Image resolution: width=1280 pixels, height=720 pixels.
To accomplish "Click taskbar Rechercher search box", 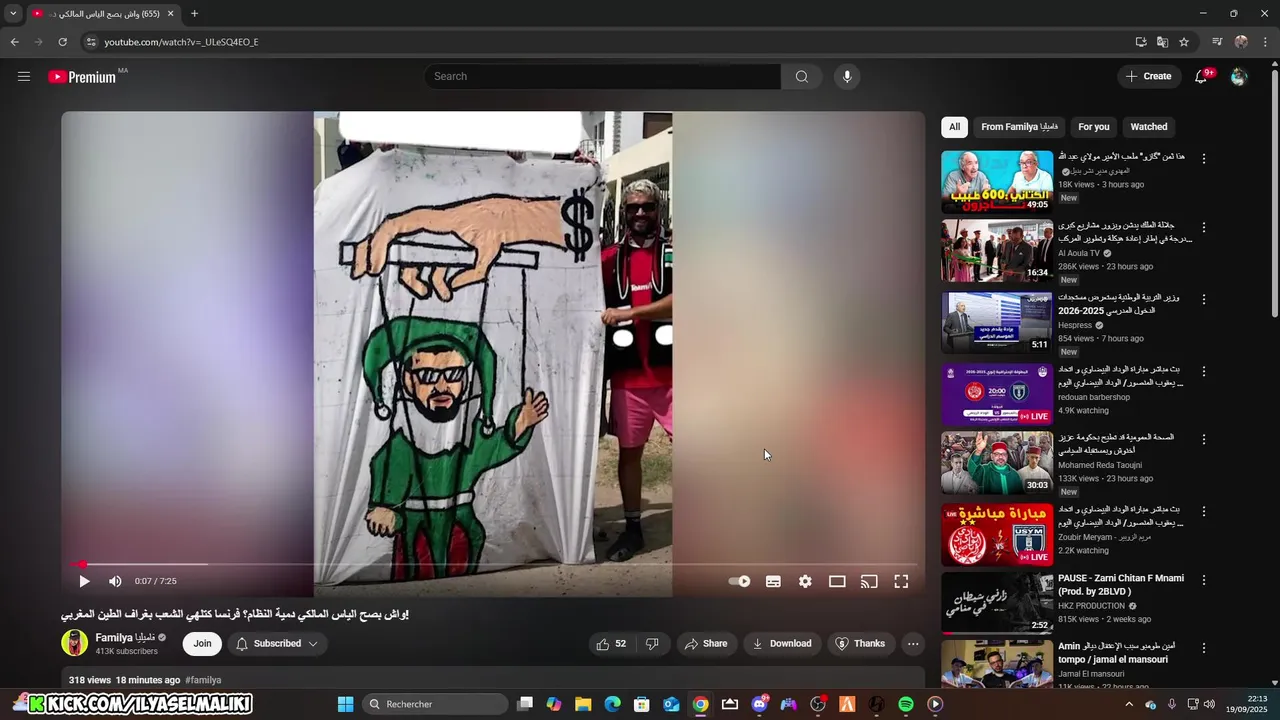I will pyautogui.click(x=435, y=704).
